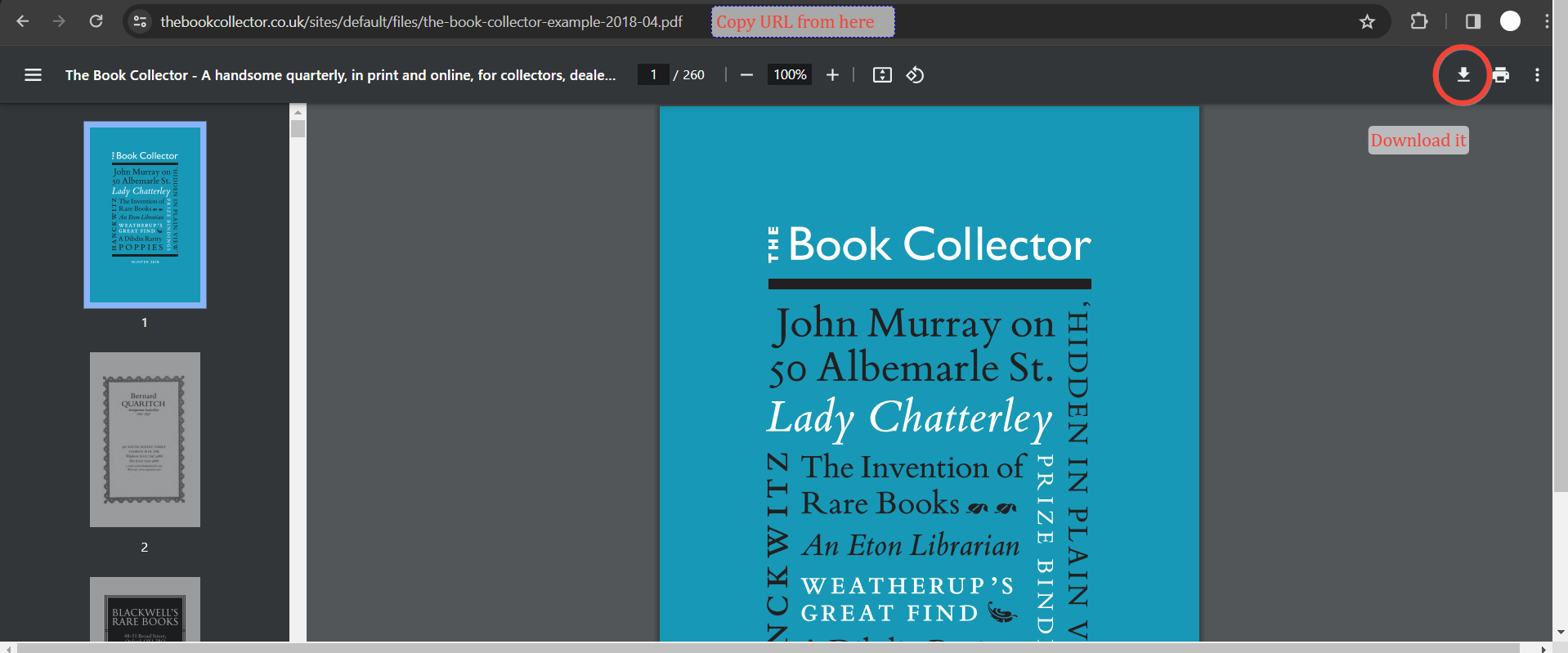Open page 2 Bernard Quaritch thumbnail

click(x=145, y=440)
